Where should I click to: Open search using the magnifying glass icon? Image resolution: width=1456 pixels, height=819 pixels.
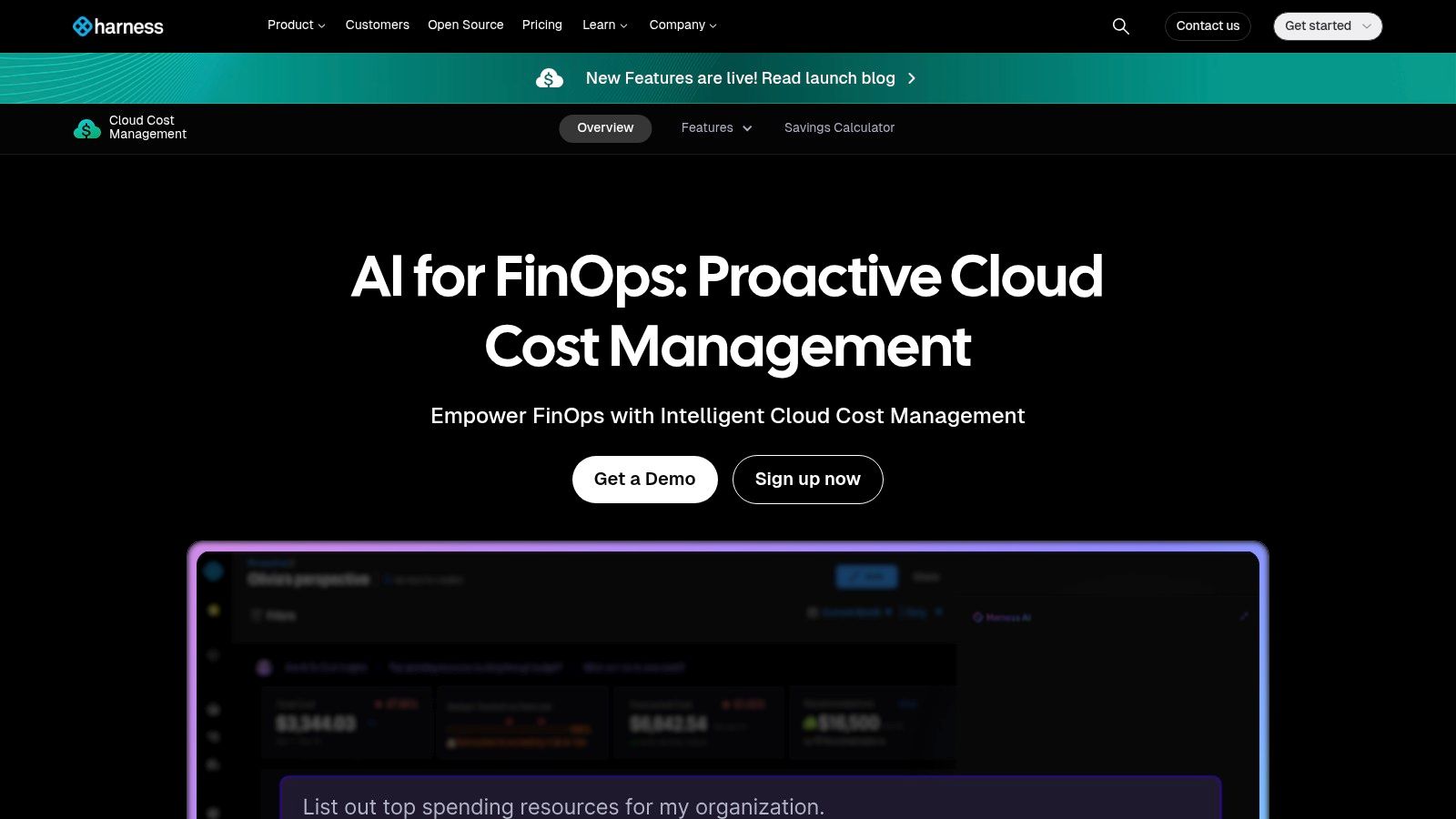[1120, 26]
